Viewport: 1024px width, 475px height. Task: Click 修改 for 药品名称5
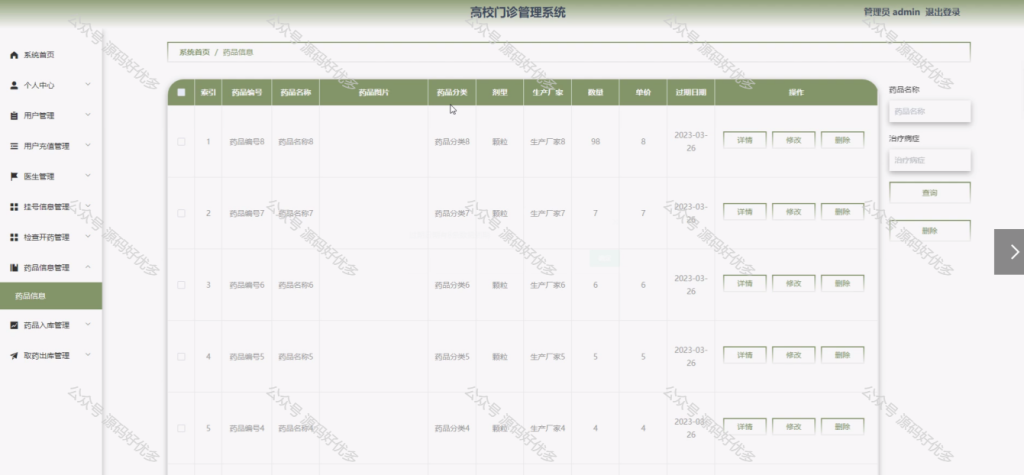coord(793,355)
